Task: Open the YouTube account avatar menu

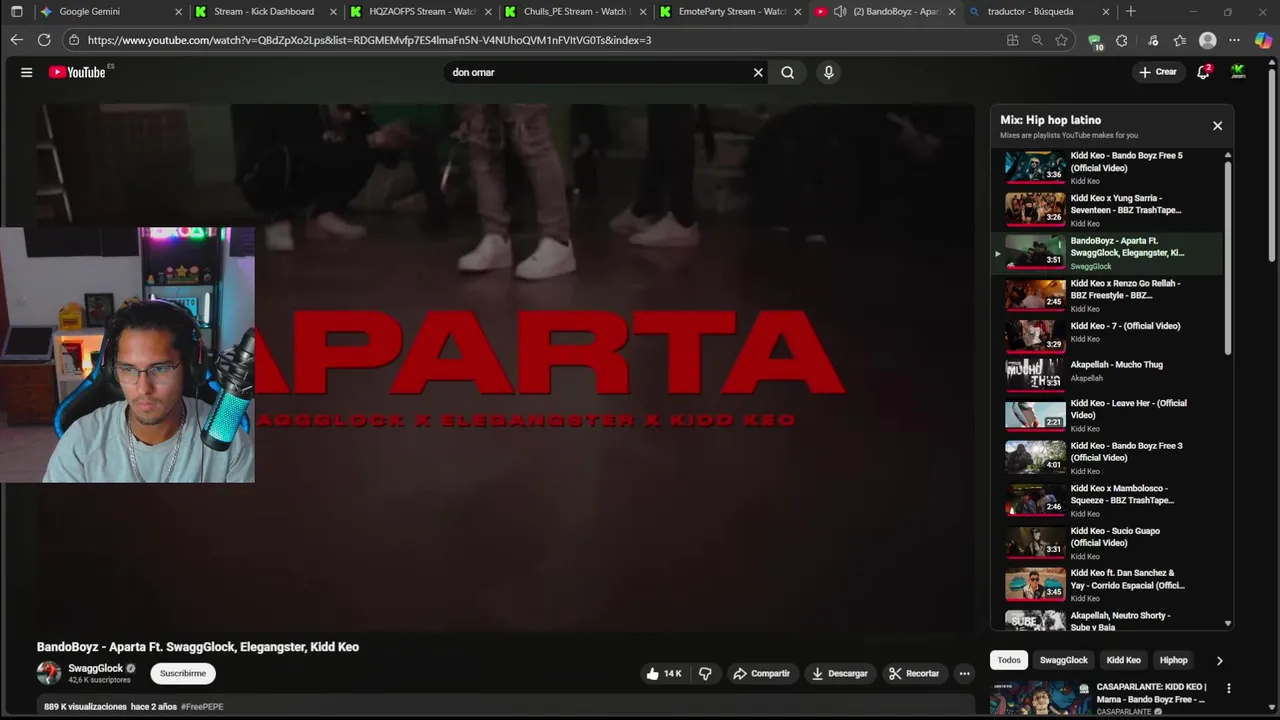Action: 1238,72
